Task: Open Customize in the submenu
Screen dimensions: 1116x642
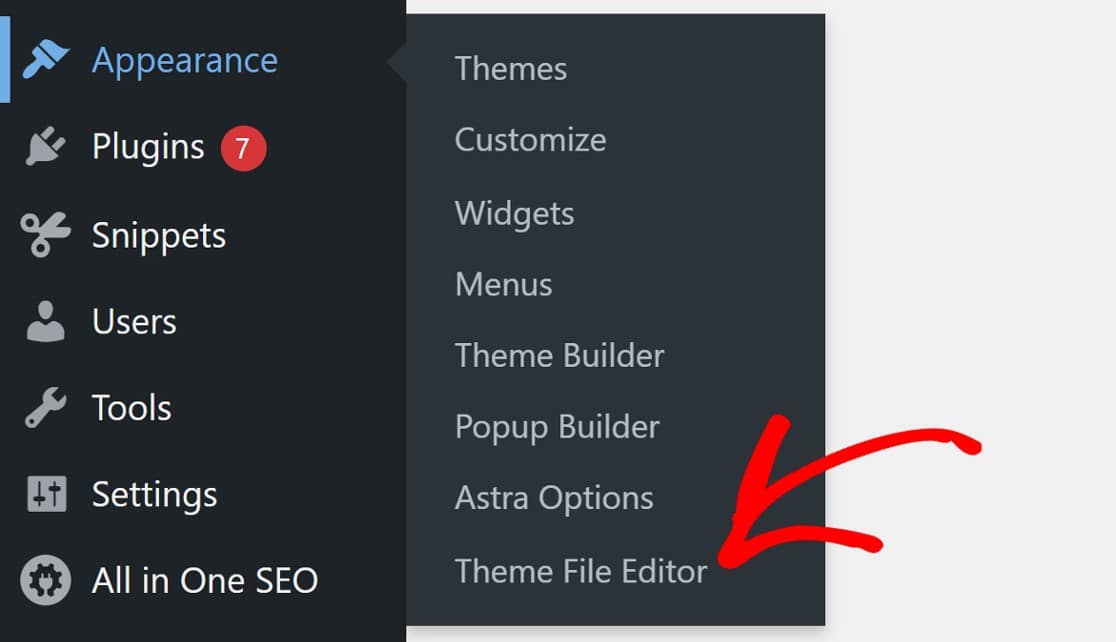Action: 530,140
